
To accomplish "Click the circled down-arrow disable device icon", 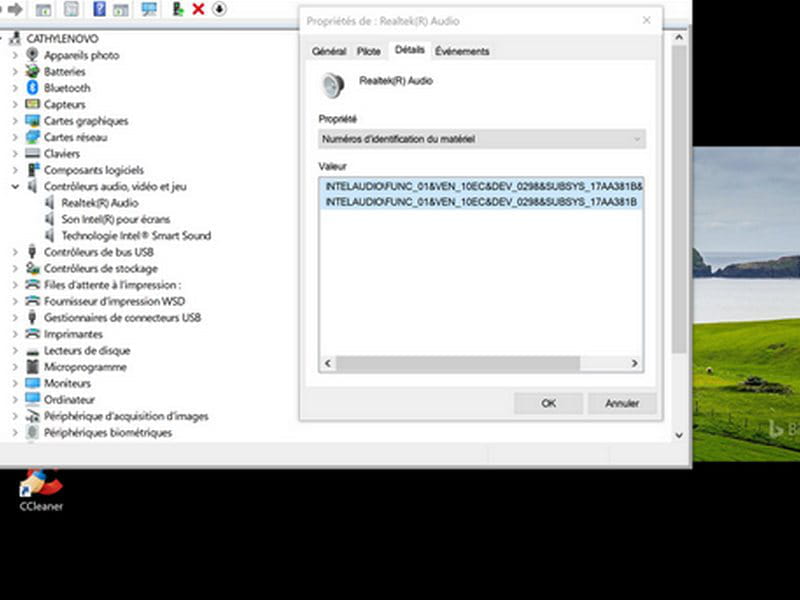I will pos(219,9).
